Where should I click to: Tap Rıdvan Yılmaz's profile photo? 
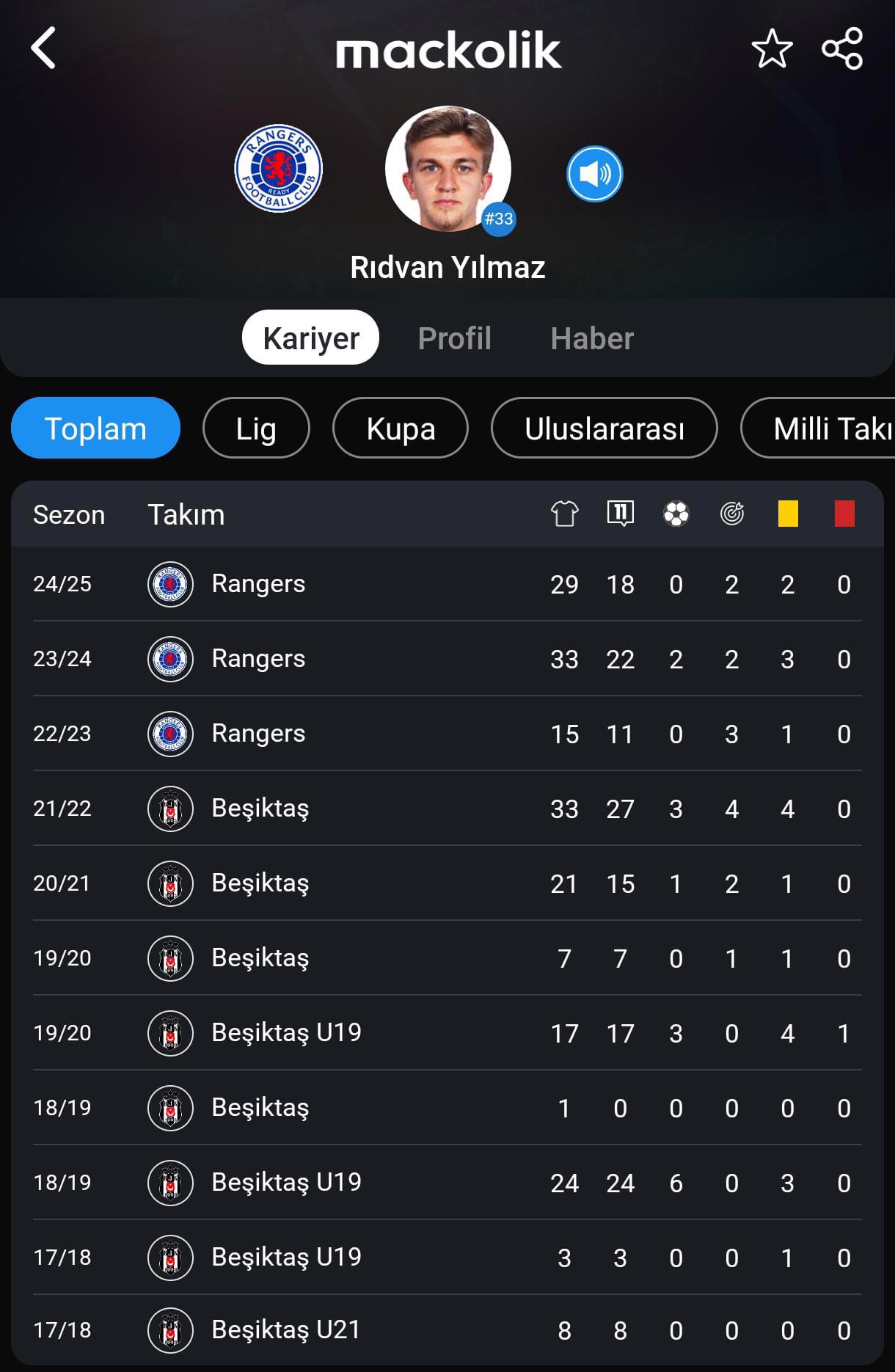[448, 169]
